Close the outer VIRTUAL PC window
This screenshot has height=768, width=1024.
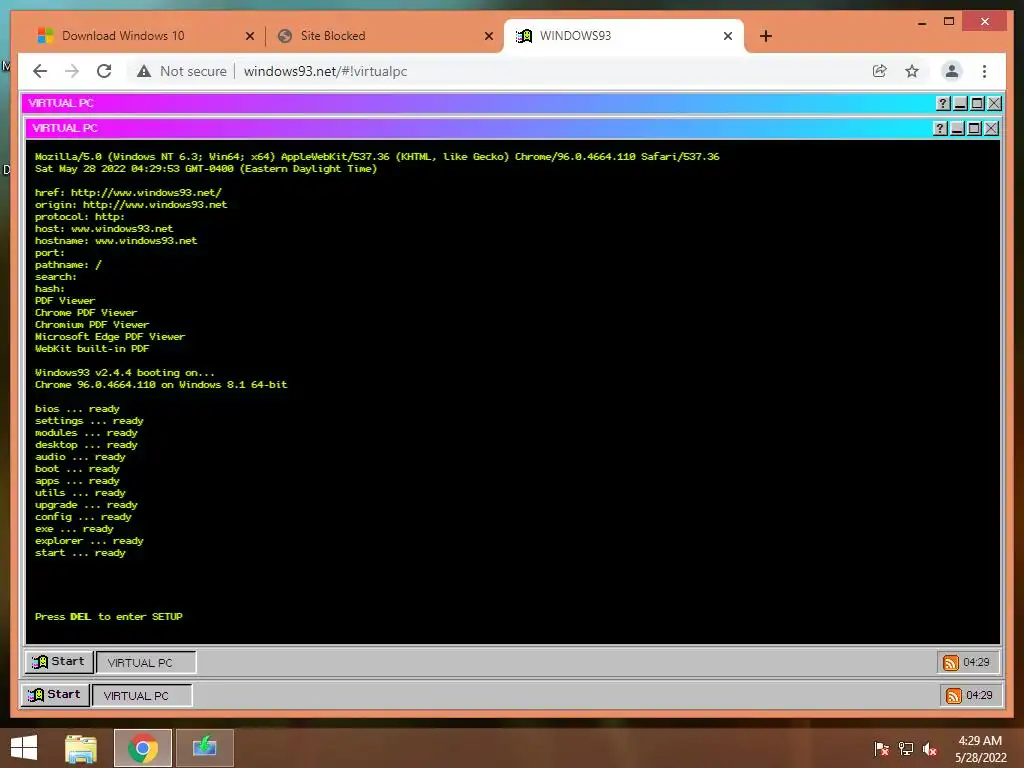[x=994, y=103]
